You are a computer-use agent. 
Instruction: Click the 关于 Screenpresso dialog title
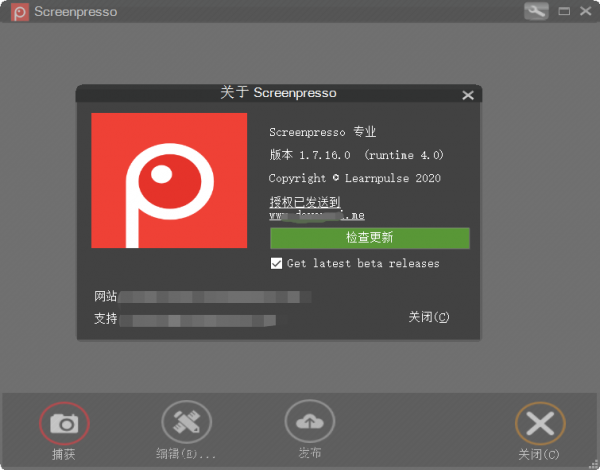(x=278, y=93)
